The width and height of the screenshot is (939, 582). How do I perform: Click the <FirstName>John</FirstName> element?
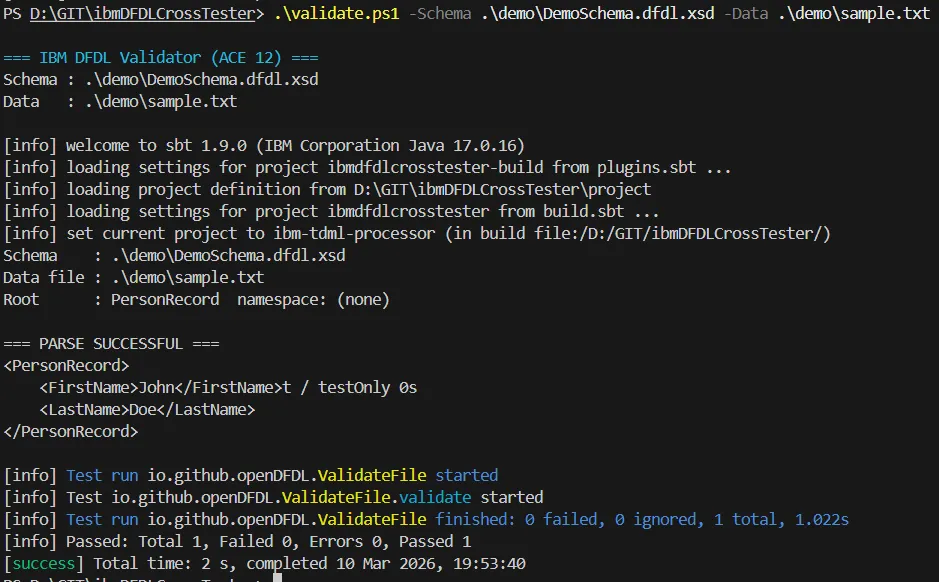coord(160,388)
